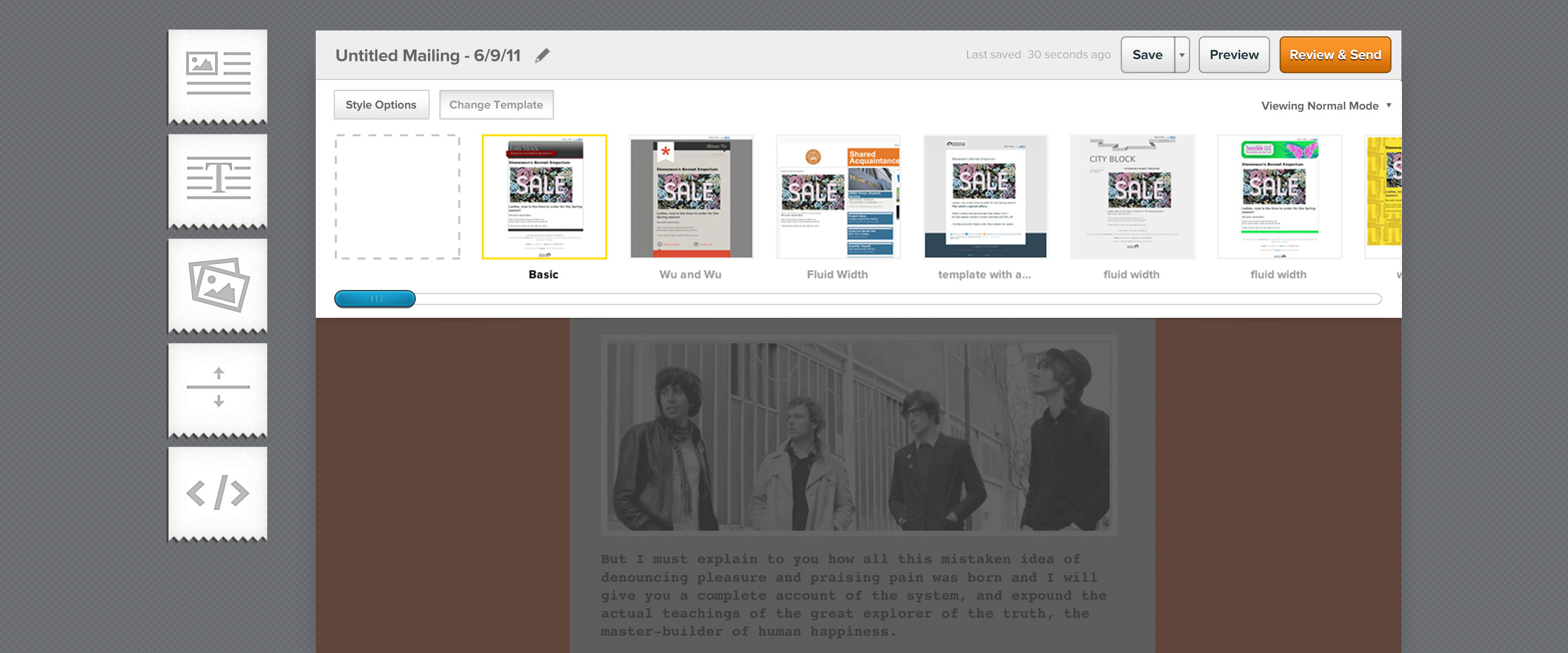The width and height of the screenshot is (1568, 653).
Task: Open Viewing Normal Mode dropdown
Action: tap(1325, 106)
